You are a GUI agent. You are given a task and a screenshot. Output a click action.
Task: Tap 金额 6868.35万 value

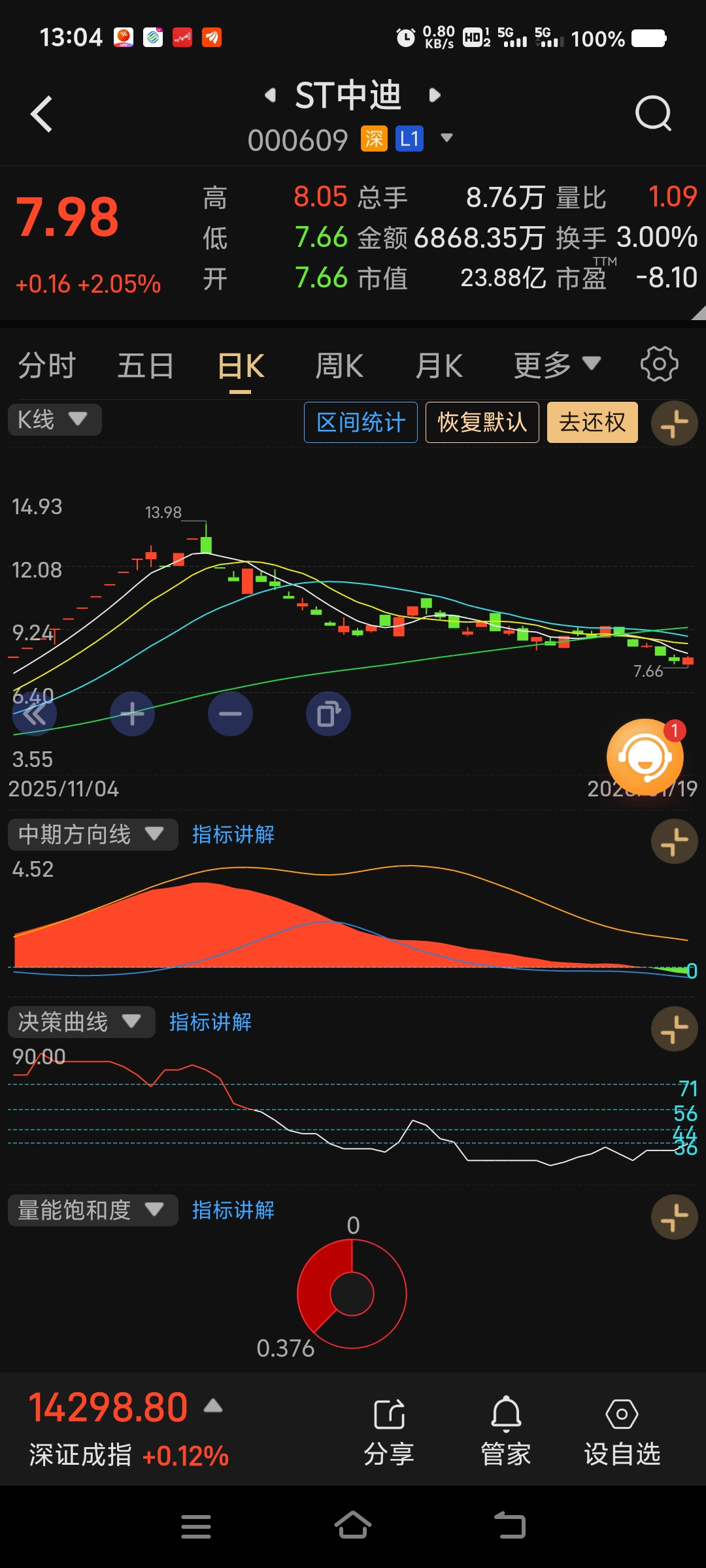pyautogui.click(x=479, y=238)
